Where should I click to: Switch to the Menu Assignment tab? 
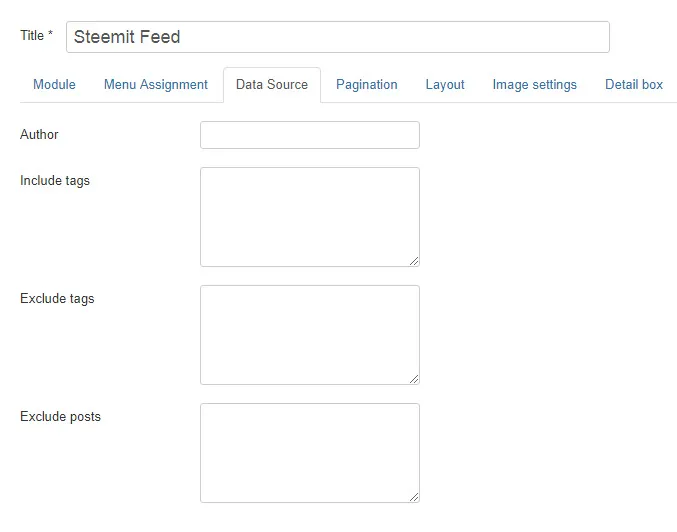coord(156,85)
